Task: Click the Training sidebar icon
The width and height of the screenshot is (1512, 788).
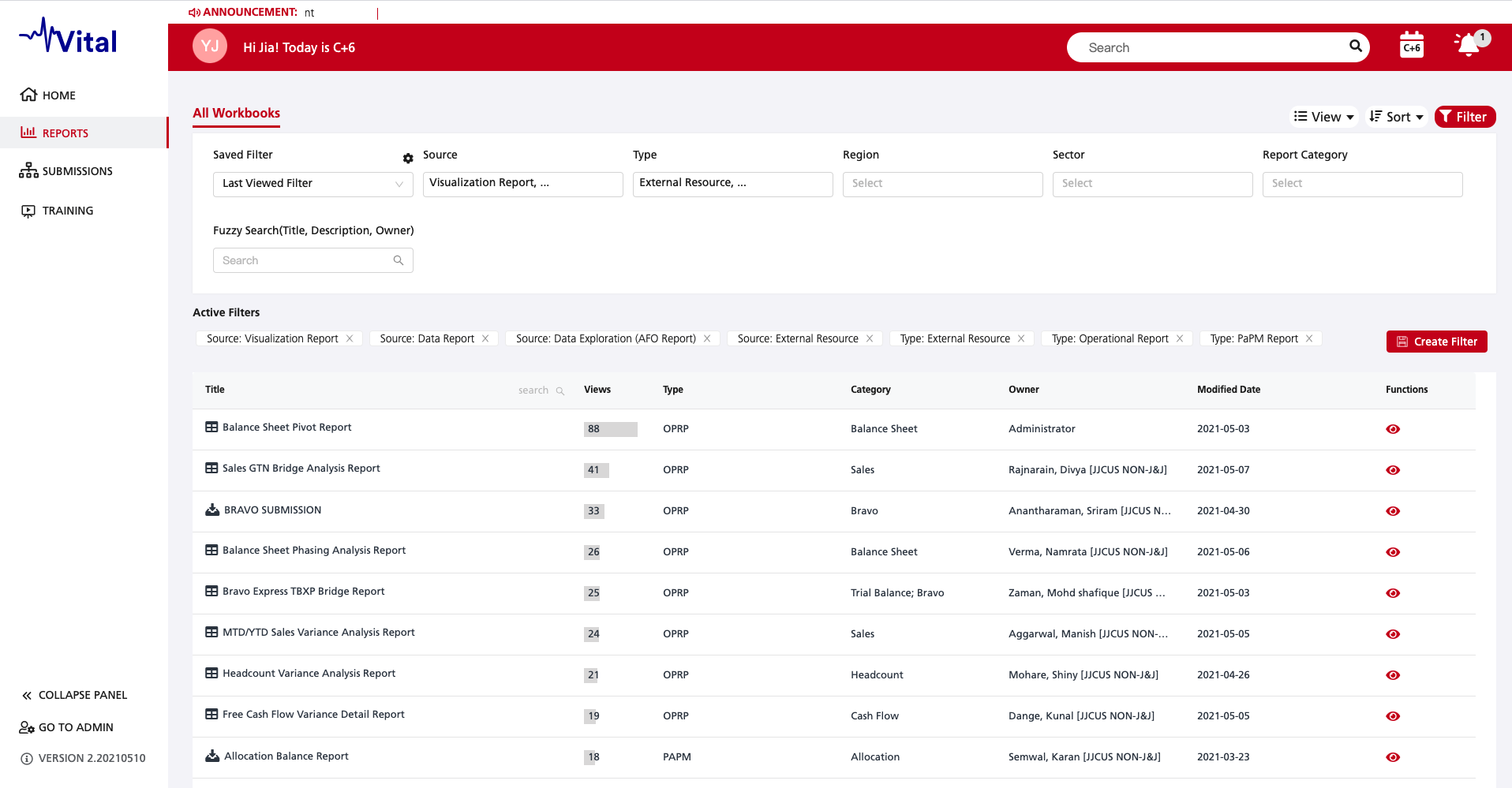Action: (x=28, y=211)
